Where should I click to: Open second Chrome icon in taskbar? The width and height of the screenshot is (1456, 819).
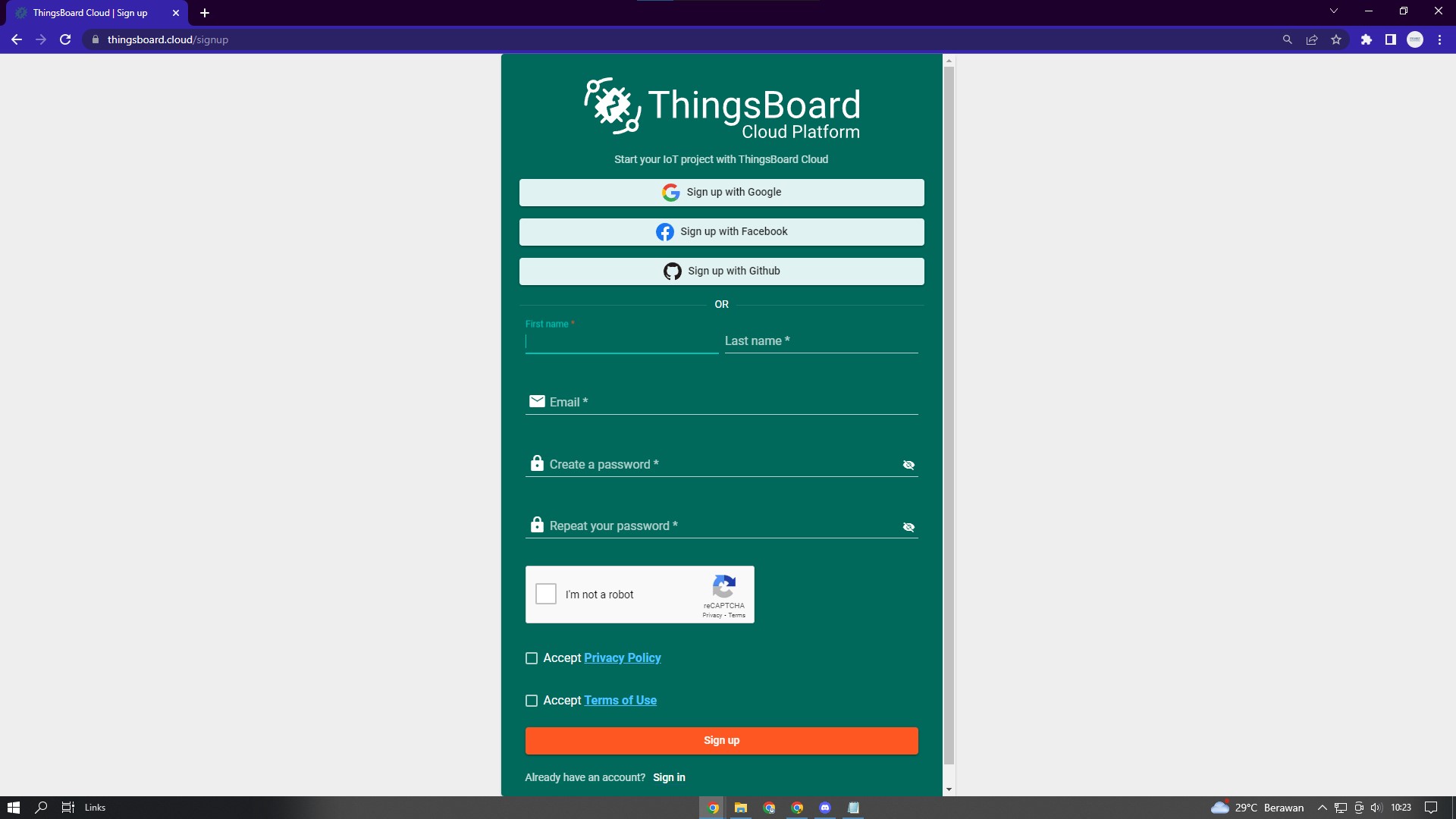coord(769,808)
